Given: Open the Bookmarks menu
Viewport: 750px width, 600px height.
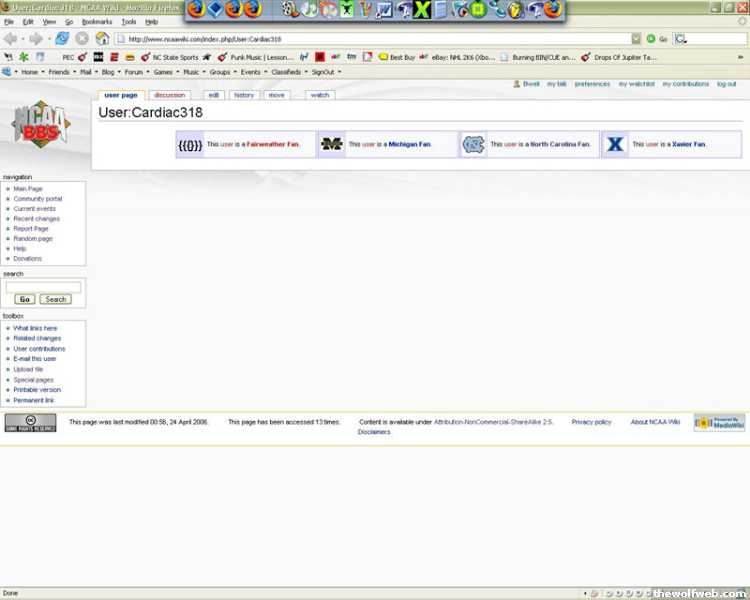Looking at the screenshot, I should [x=97, y=21].
